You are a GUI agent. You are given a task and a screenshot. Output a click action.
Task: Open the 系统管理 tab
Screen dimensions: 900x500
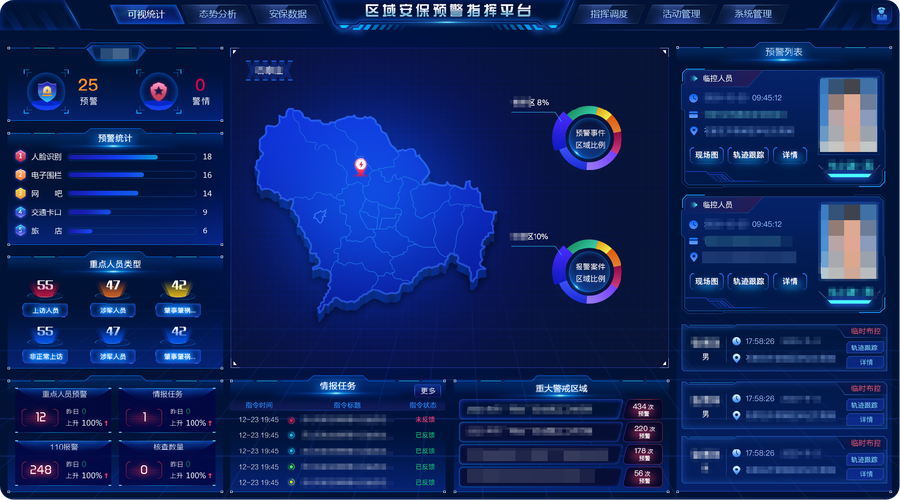pos(752,15)
